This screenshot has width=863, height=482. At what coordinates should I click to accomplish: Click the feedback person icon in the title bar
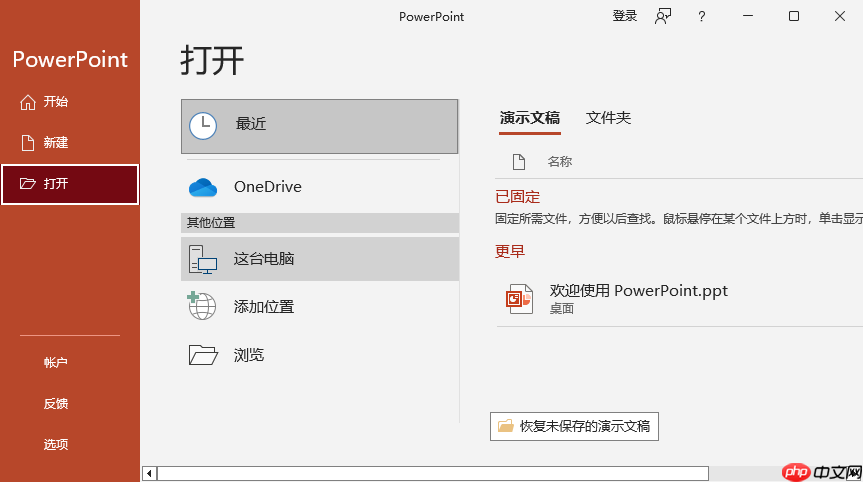(x=663, y=17)
